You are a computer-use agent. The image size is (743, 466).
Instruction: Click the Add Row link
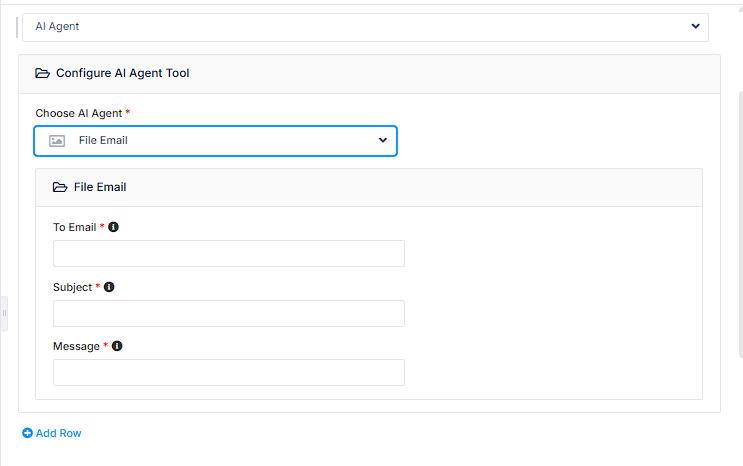[x=58, y=433]
